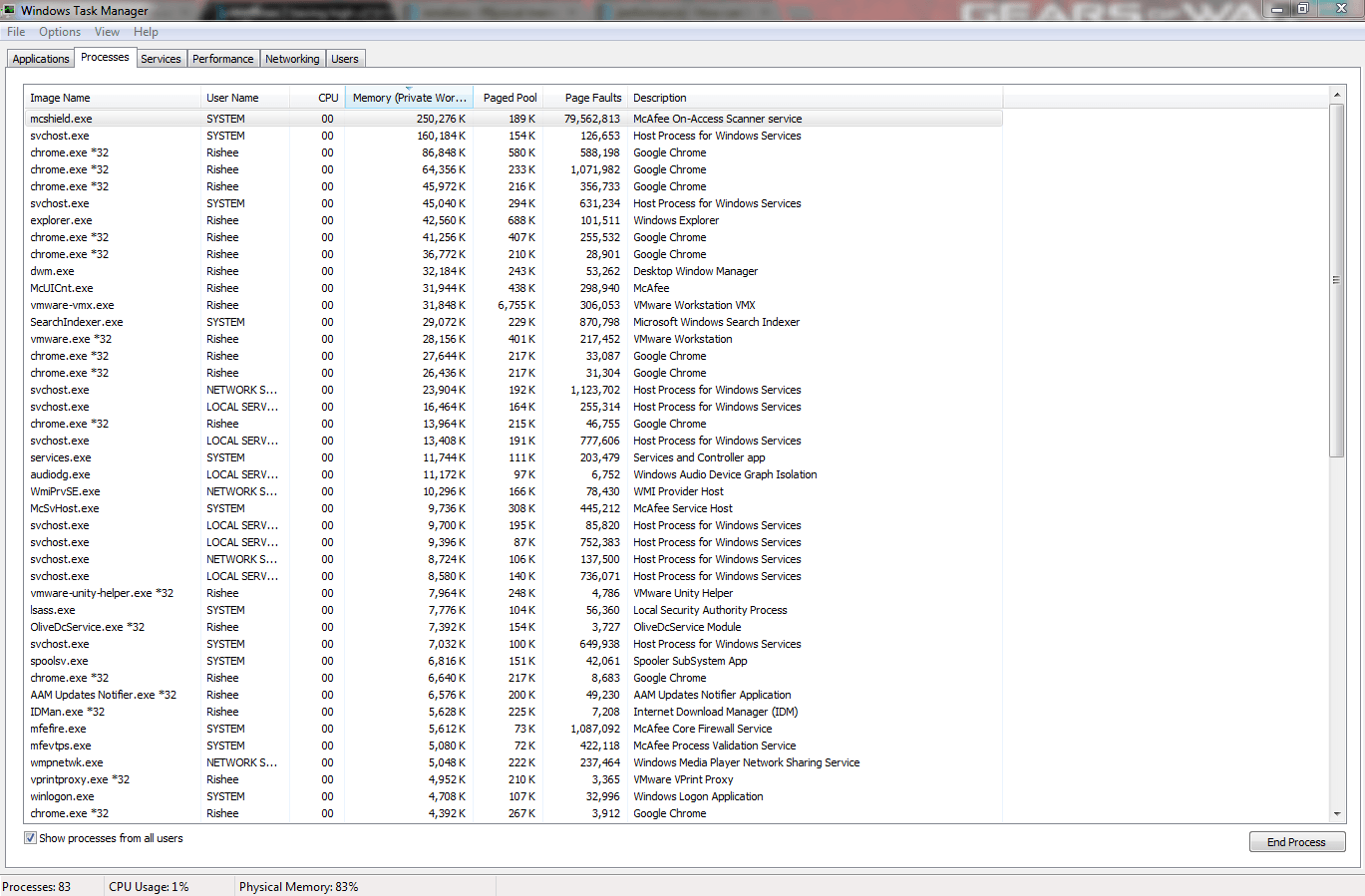The height and width of the screenshot is (896, 1365).
Task: Switch to the Users tab
Action: (345, 59)
